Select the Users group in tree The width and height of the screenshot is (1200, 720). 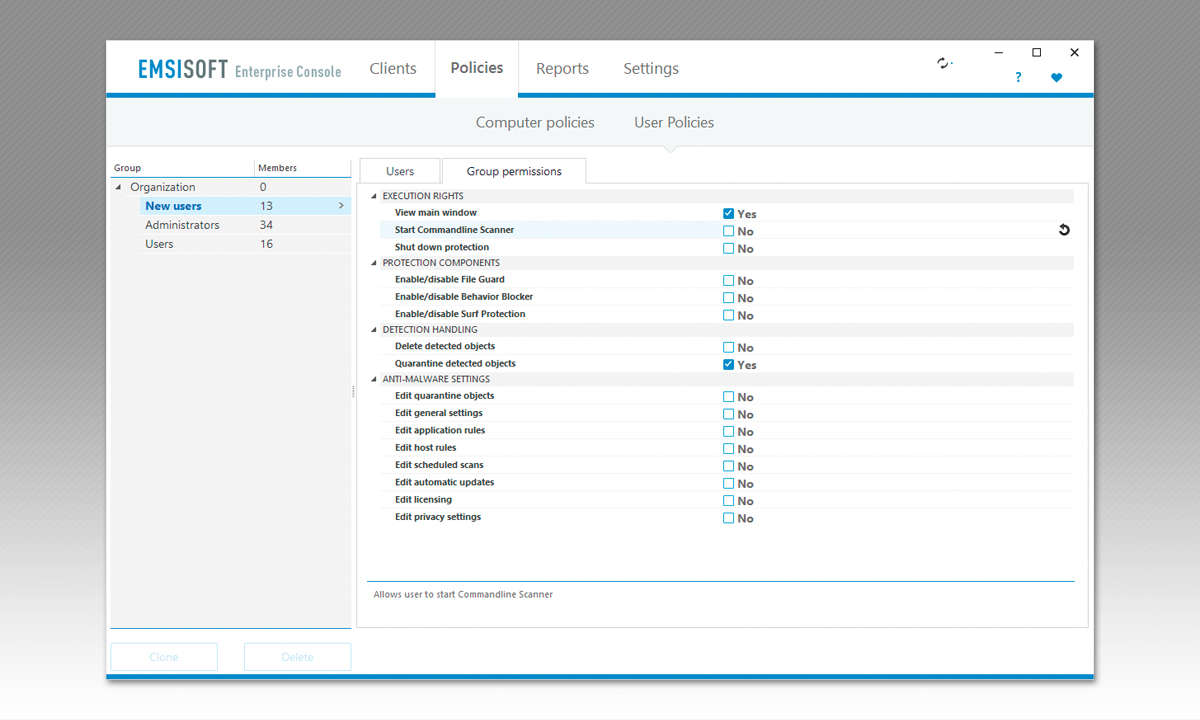pos(159,244)
